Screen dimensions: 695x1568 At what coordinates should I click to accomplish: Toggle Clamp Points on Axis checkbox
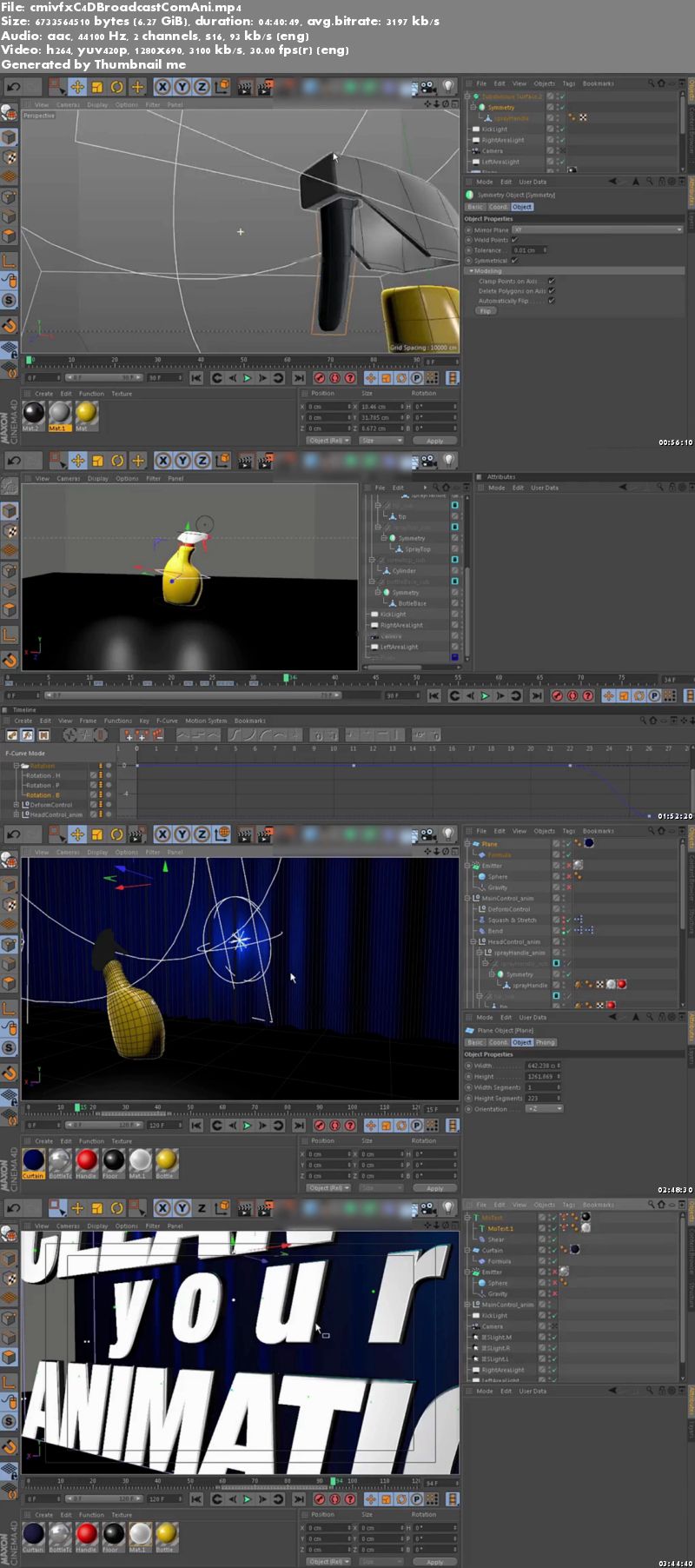[x=552, y=281]
